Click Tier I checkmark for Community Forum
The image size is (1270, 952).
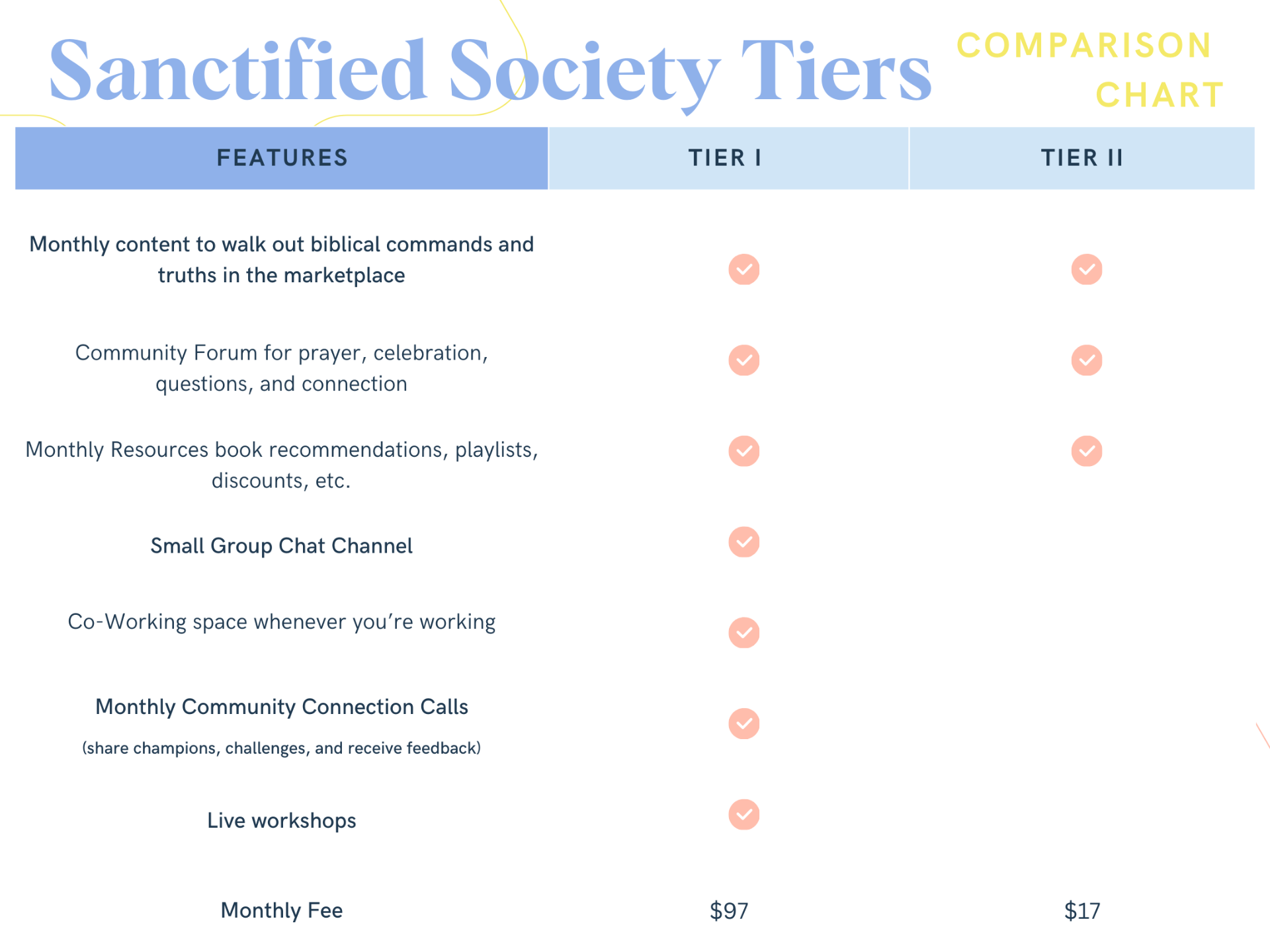coord(743,360)
